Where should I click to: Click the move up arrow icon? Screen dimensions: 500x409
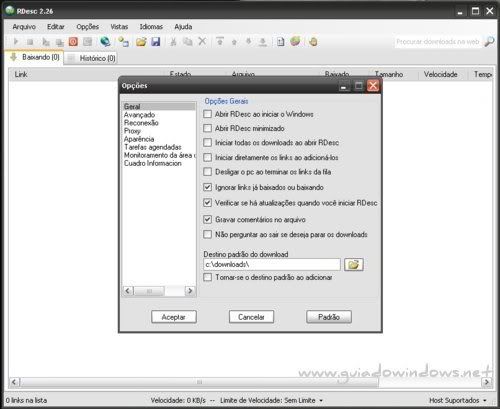point(234,42)
